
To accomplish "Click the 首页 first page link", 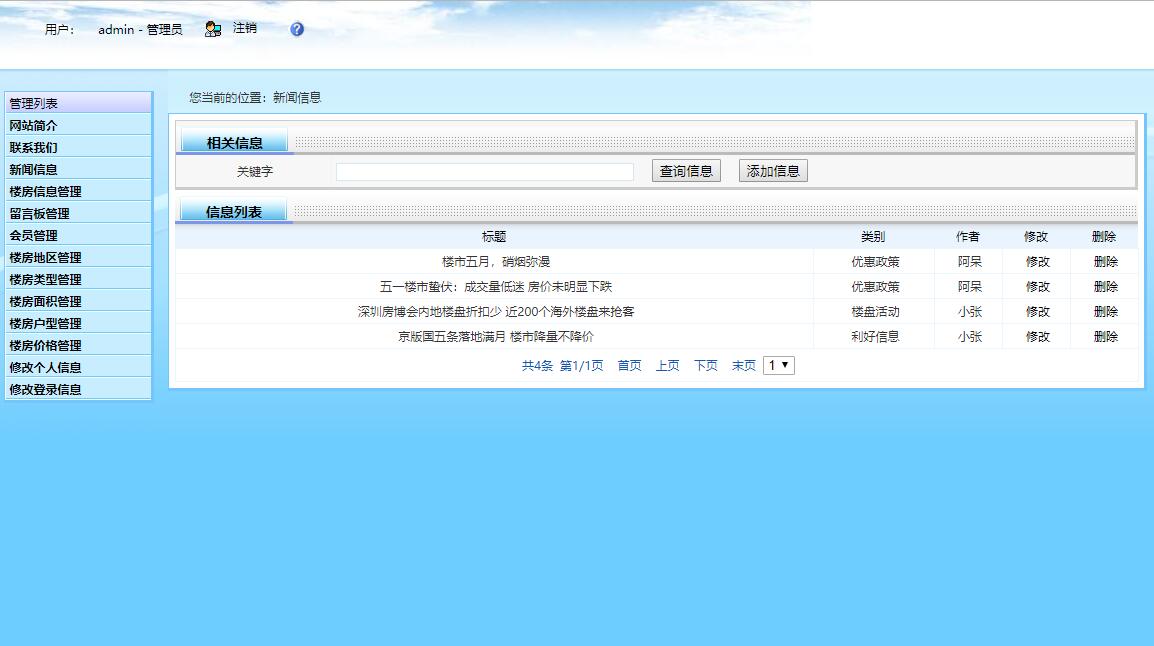I will pyautogui.click(x=629, y=366).
